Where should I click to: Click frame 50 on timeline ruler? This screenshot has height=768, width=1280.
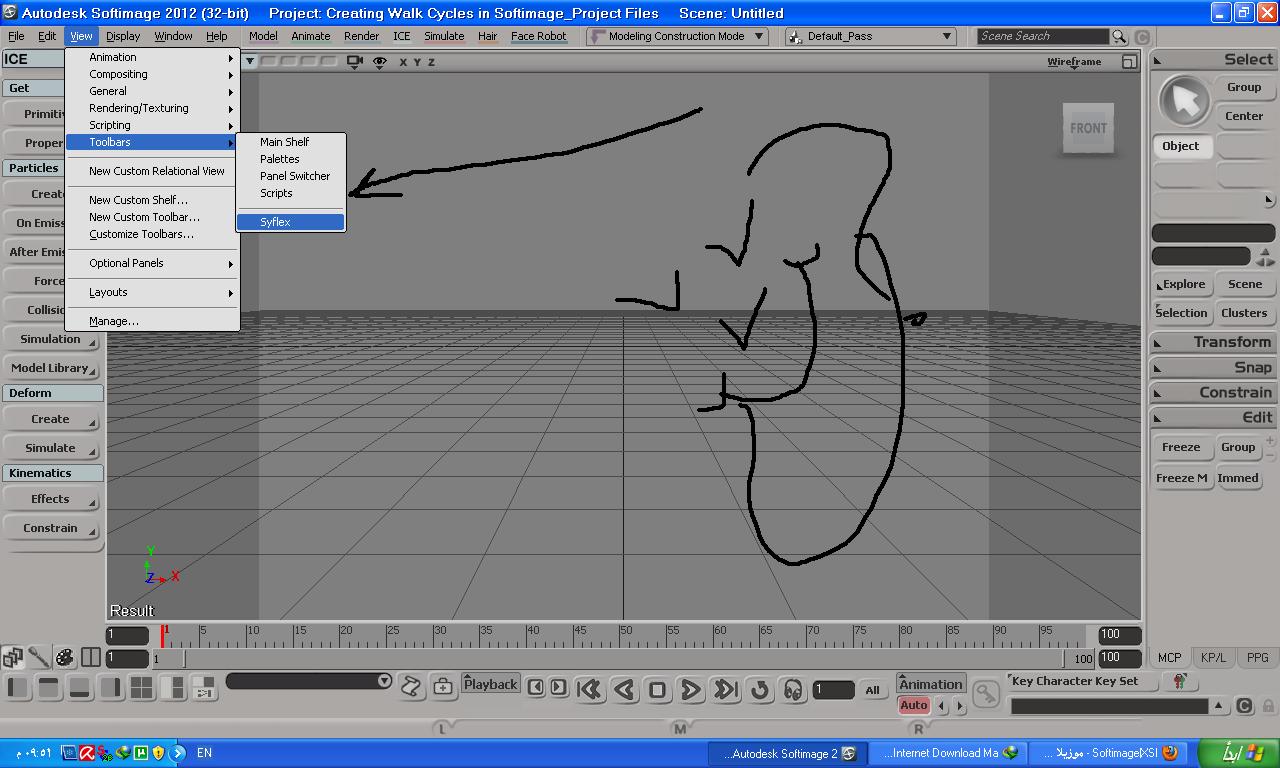626,632
